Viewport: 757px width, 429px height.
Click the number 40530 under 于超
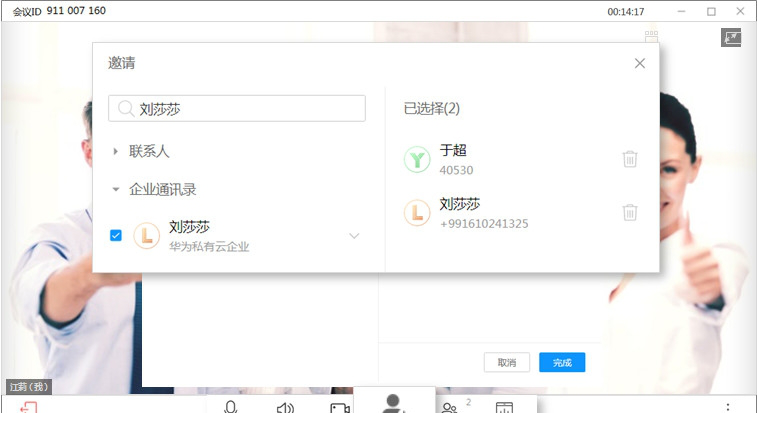coord(456,170)
